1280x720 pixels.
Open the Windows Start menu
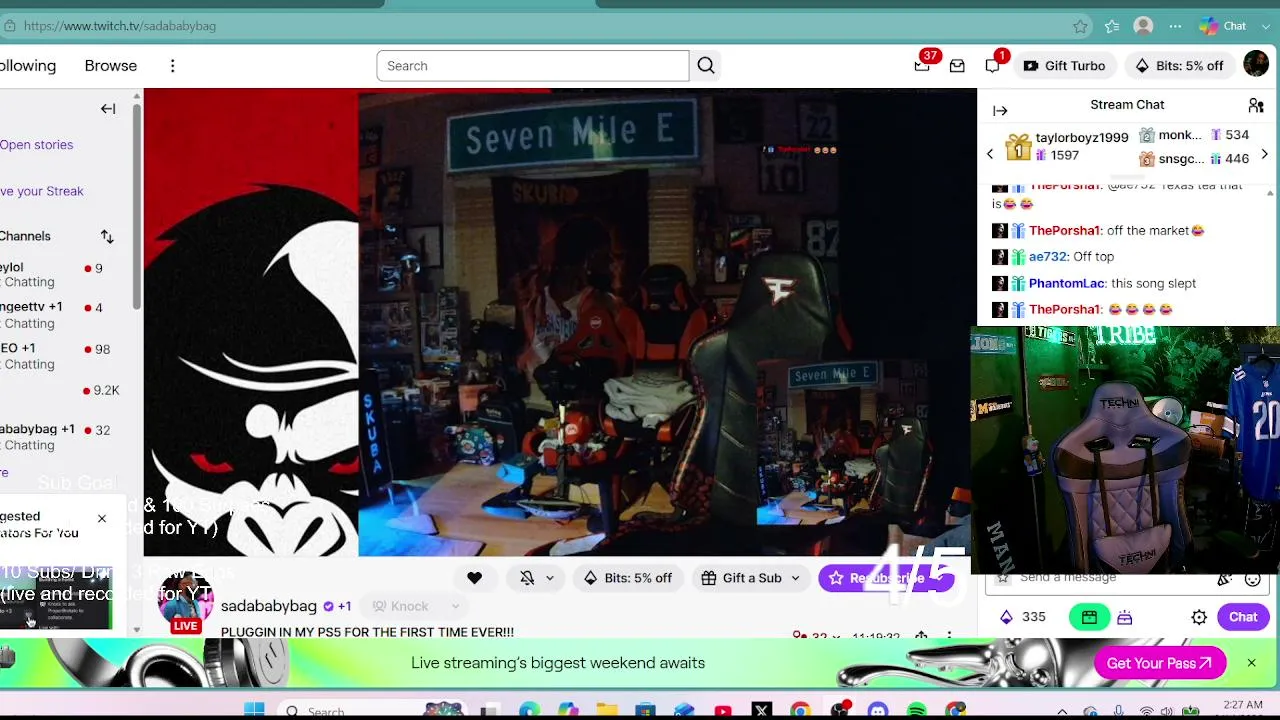254,710
